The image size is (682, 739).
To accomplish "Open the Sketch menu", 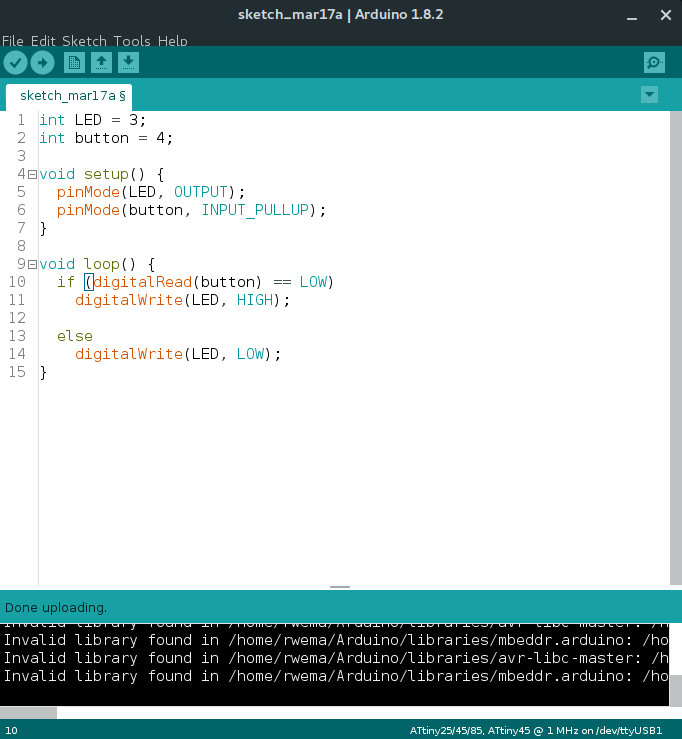I will pos(84,41).
